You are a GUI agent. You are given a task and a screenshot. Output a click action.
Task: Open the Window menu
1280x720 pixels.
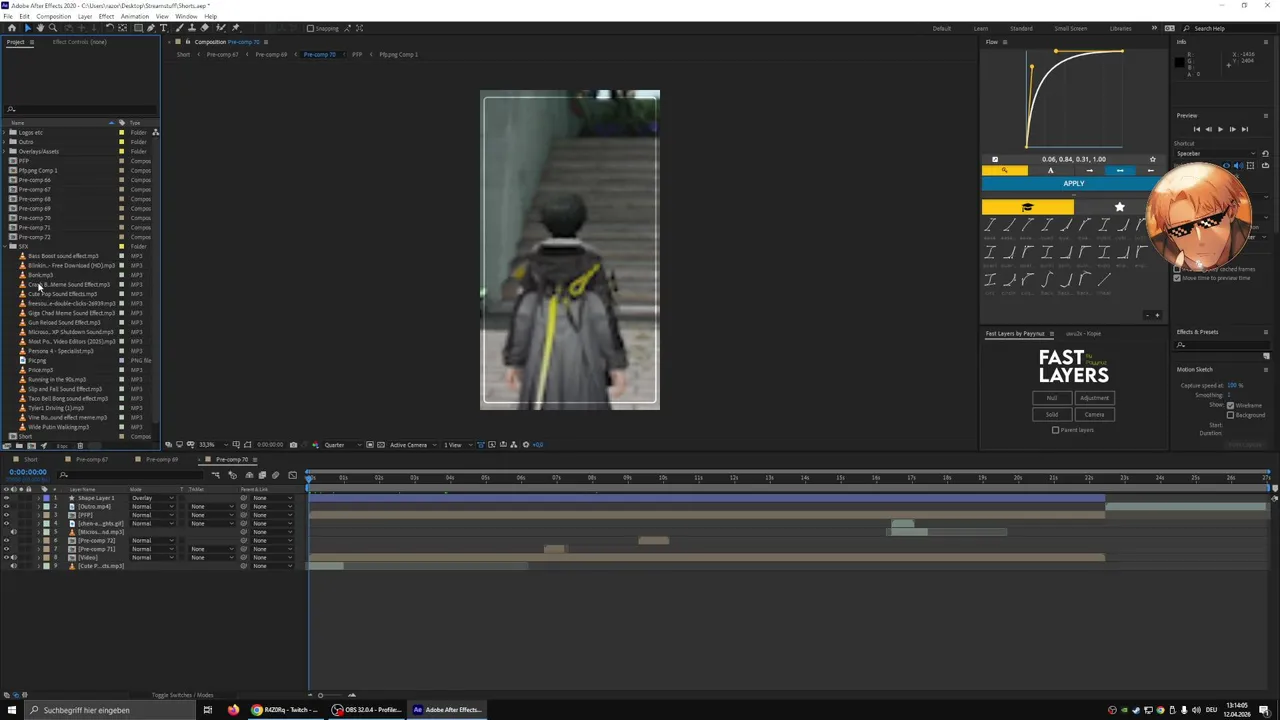point(186,16)
